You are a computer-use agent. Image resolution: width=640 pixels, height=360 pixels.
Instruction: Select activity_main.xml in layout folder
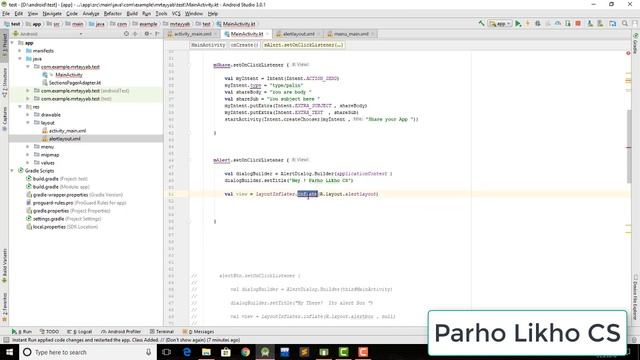pyautogui.click(x=67, y=131)
